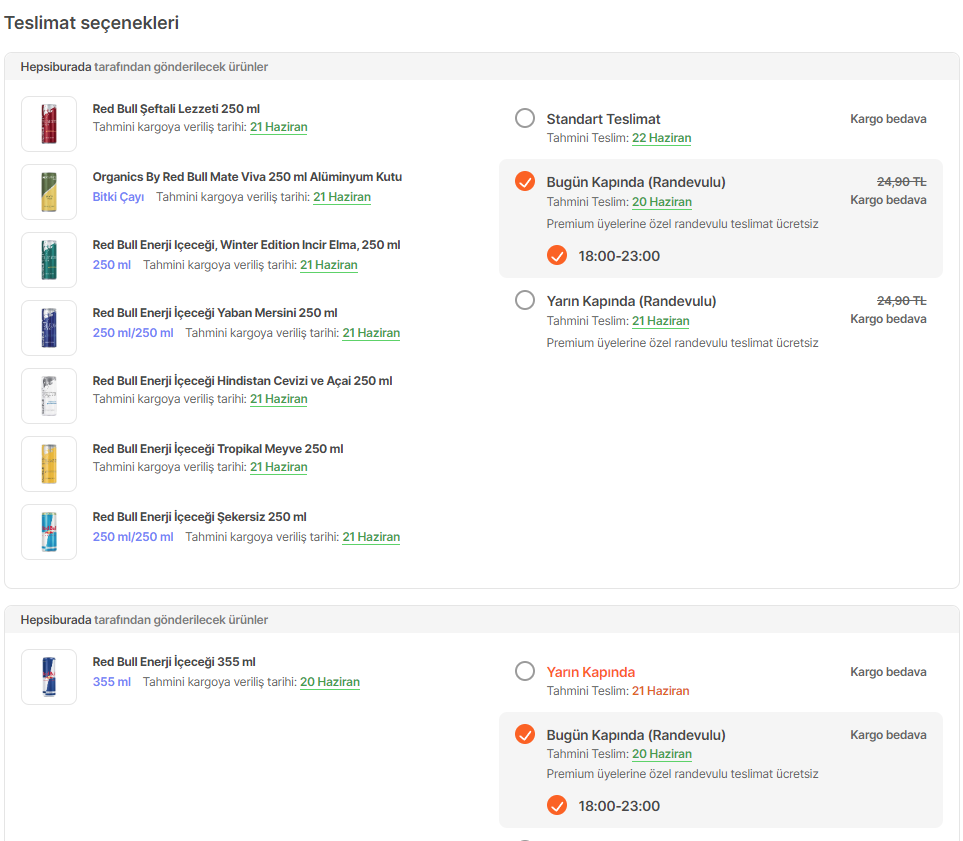
Task: Select second group's Bugün Kapıda (Randevulu) option
Action: [x=525, y=735]
